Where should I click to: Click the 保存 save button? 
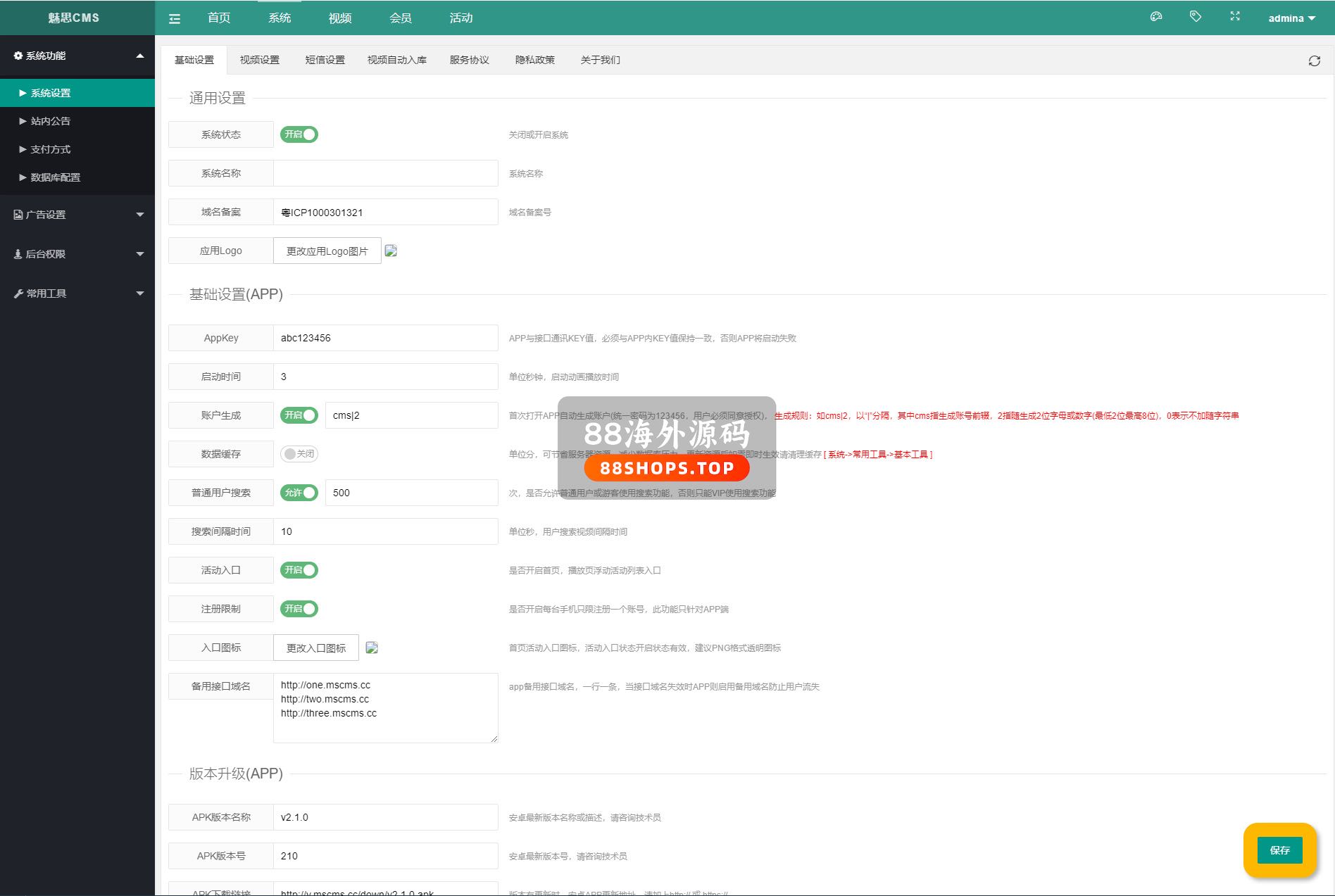click(1279, 850)
